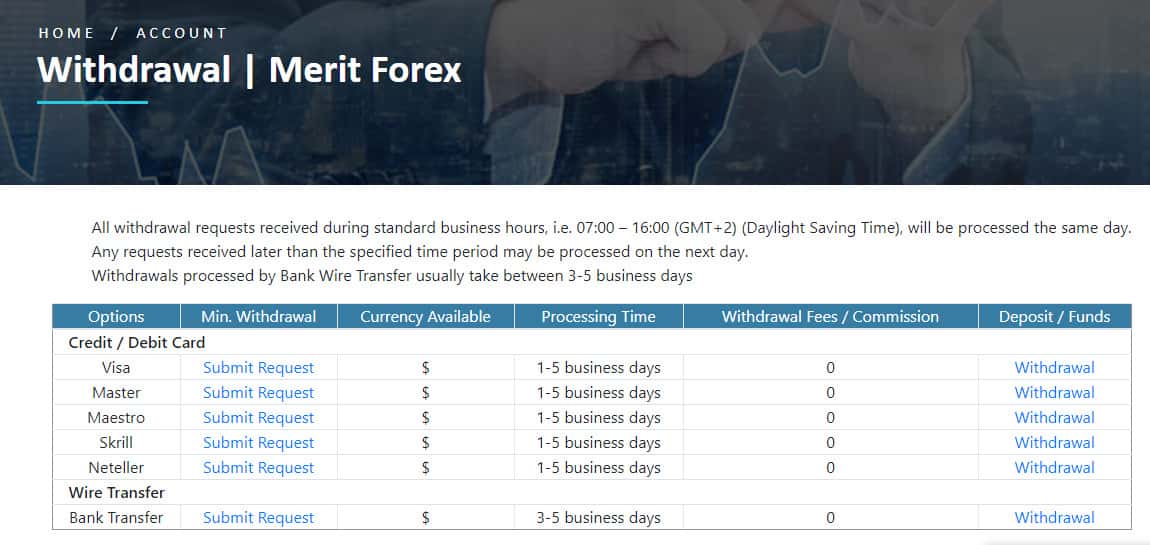Click the Withdrawal link in Skrill row
This screenshot has width=1150, height=545.
tap(1054, 443)
